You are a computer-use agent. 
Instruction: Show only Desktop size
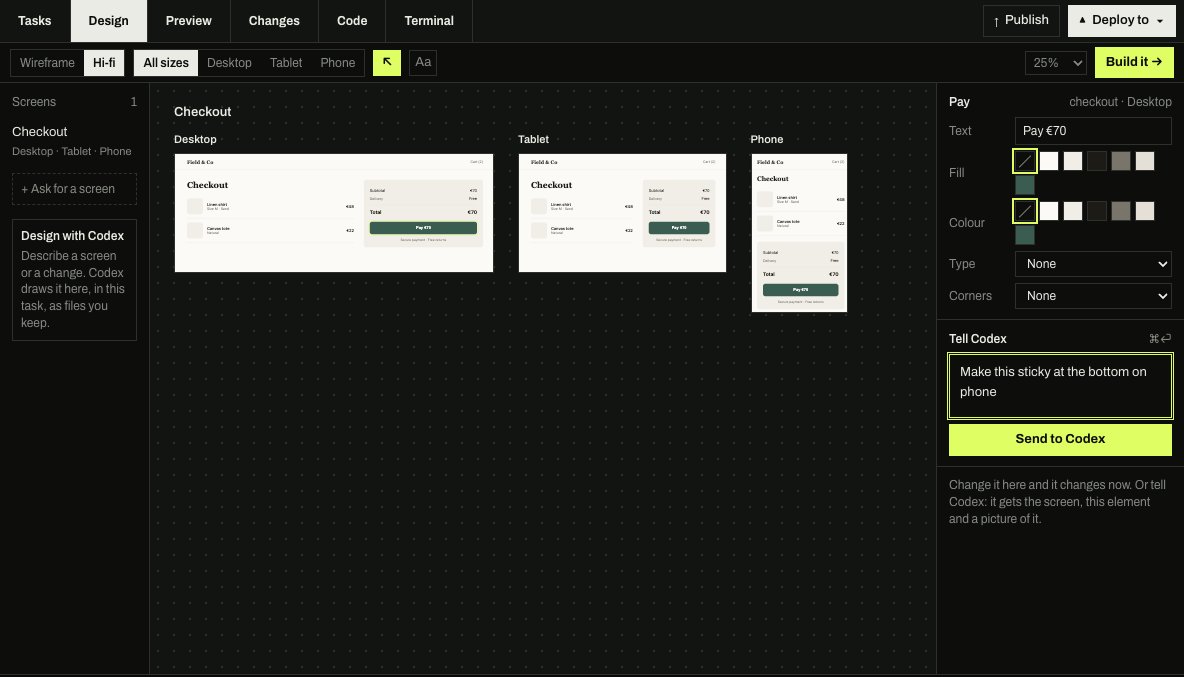click(x=229, y=63)
